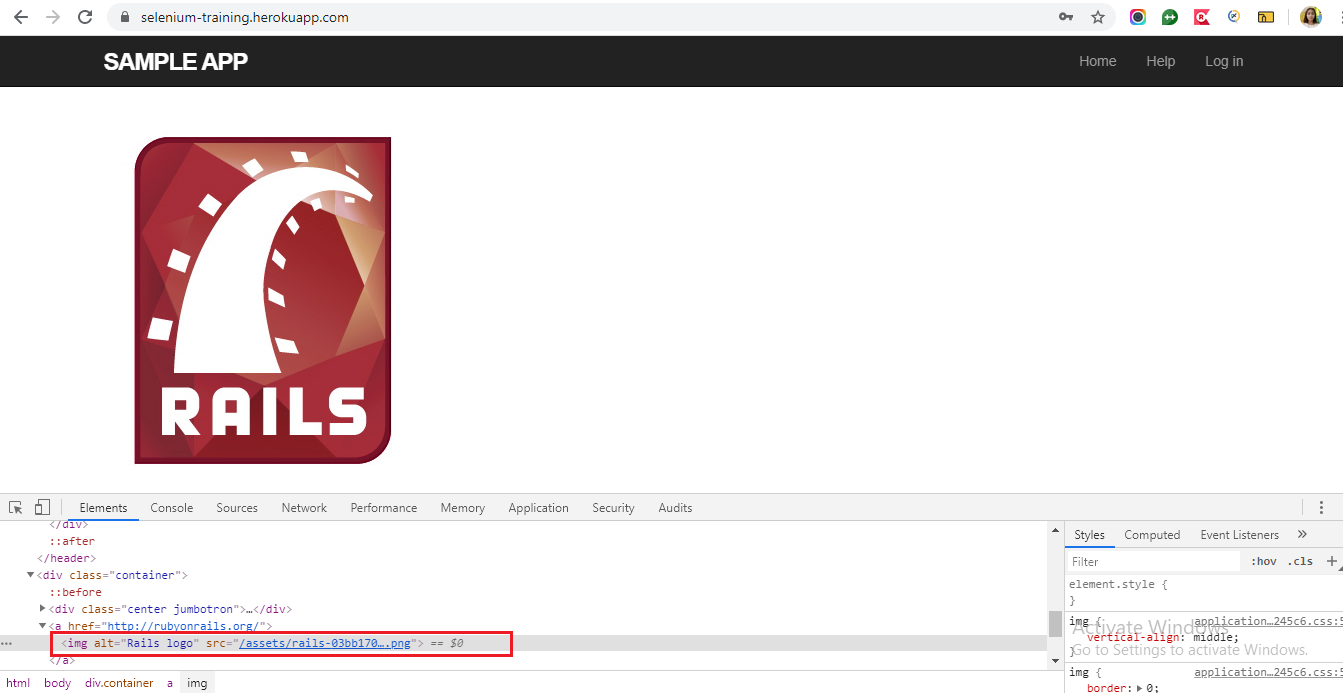Open the Event Listeners pane tab
This screenshot has height=693, width=1343.
point(1240,535)
